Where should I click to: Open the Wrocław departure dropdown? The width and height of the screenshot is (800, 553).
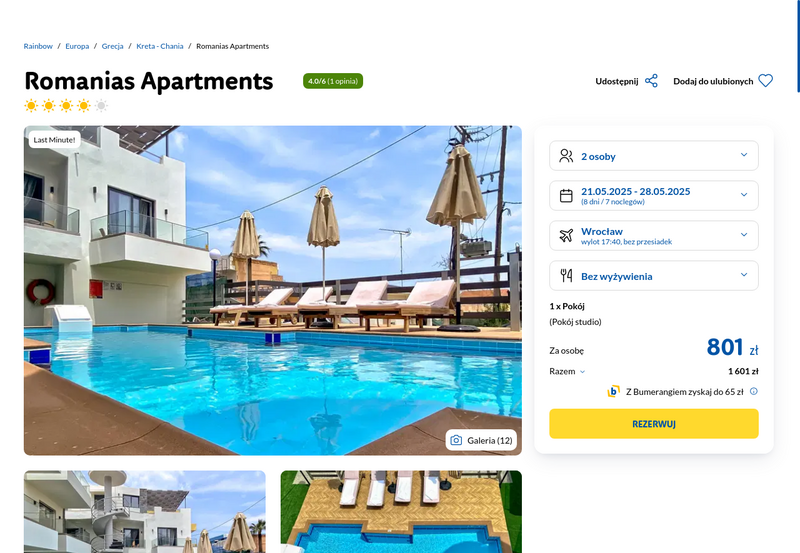(654, 235)
